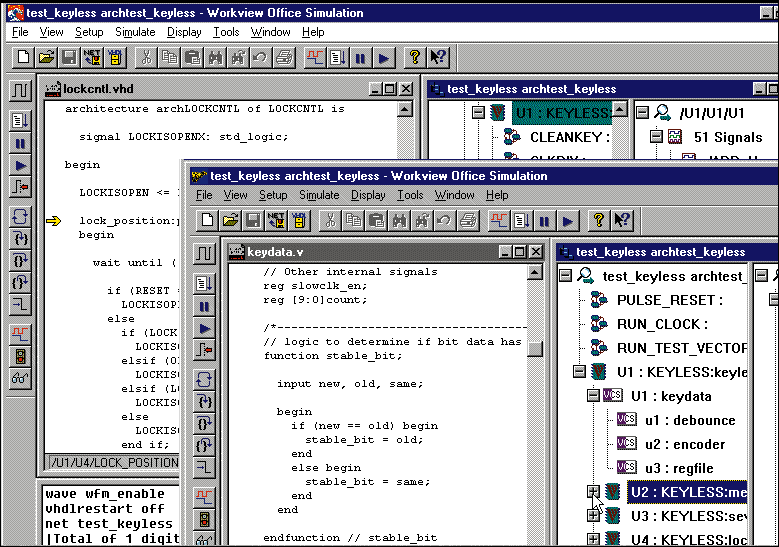Select the RUN_CLOCK signal in the tree
Image resolution: width=779 pixels, height=547 pixels.
coord(661,324)
